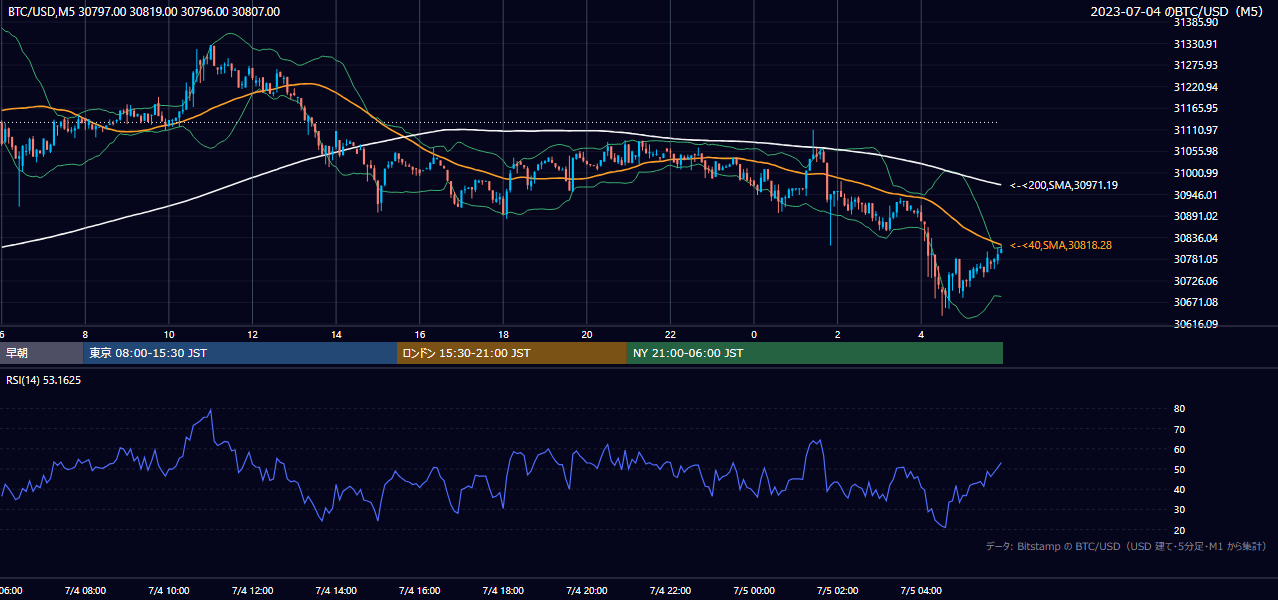The height and width of the screenshot is (600, 1278).
Task: Click RSI axis level 60
Action: pyautogui.click(x=1179, y=449)
